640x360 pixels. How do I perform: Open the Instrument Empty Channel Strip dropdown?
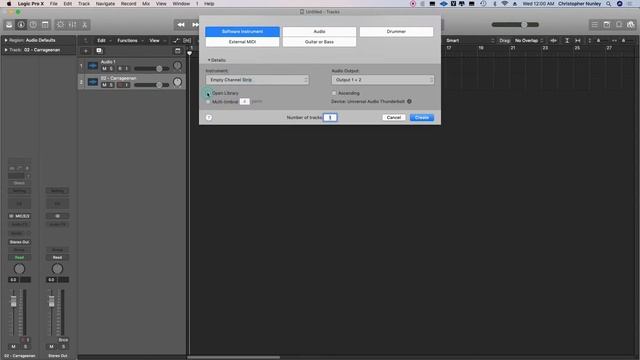pyautogui.click(x=257, y=80)
